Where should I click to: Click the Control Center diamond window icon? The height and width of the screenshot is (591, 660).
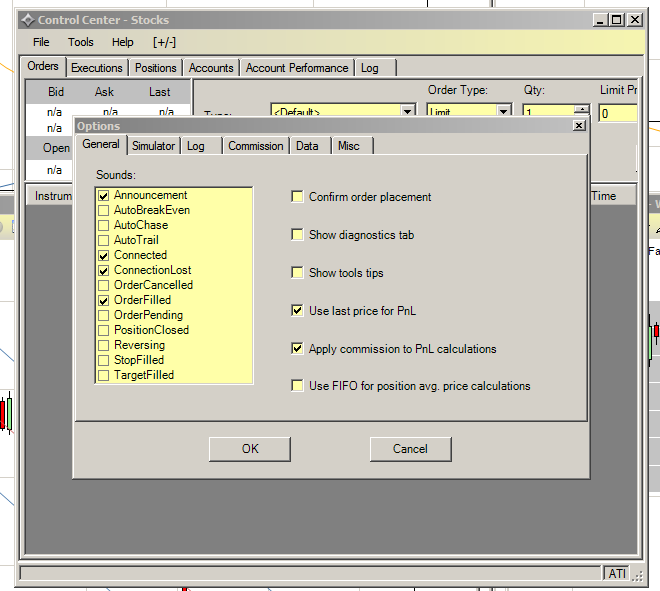click(28, 20)
